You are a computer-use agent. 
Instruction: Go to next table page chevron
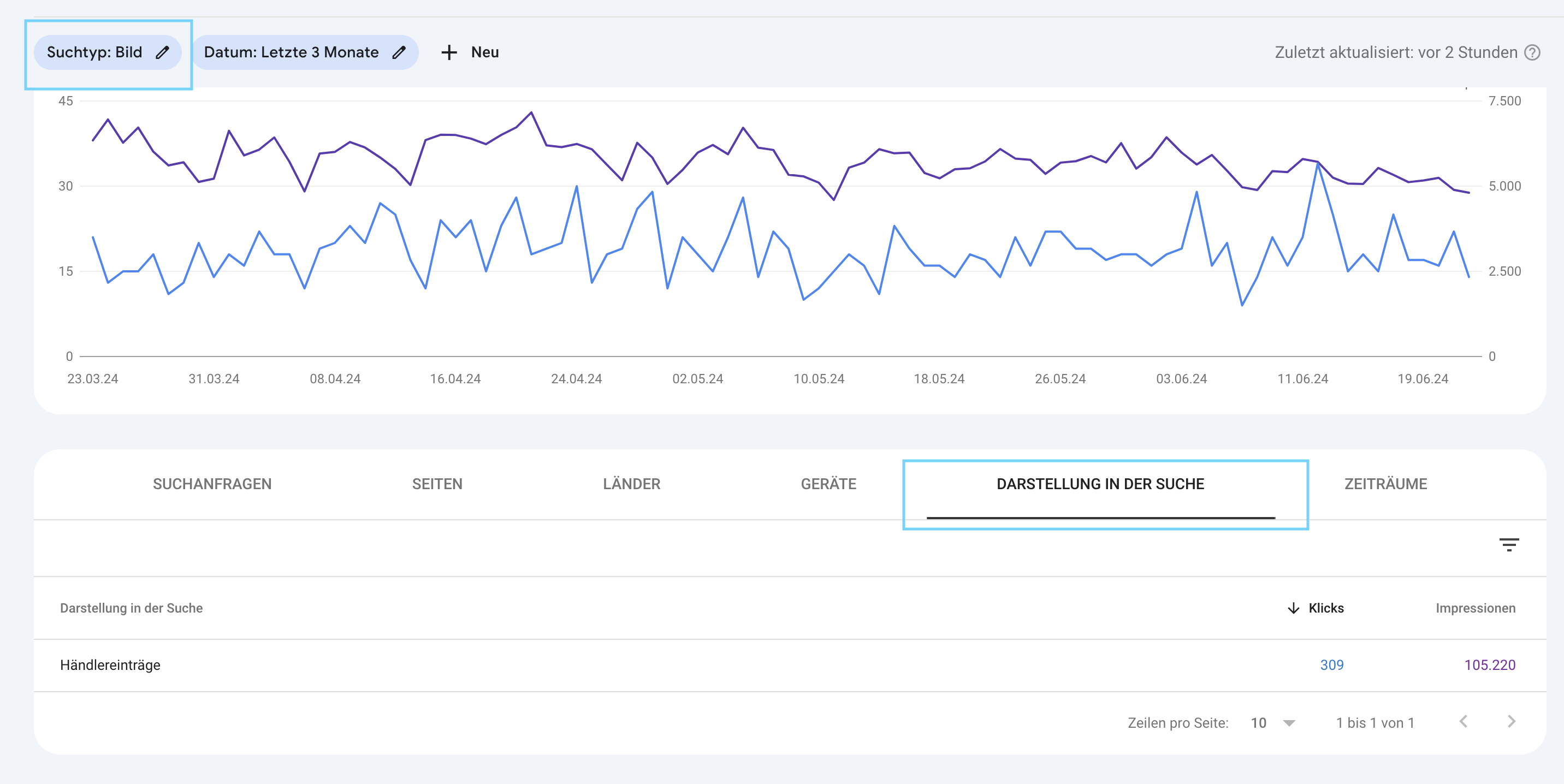[x=1511, y=722]
